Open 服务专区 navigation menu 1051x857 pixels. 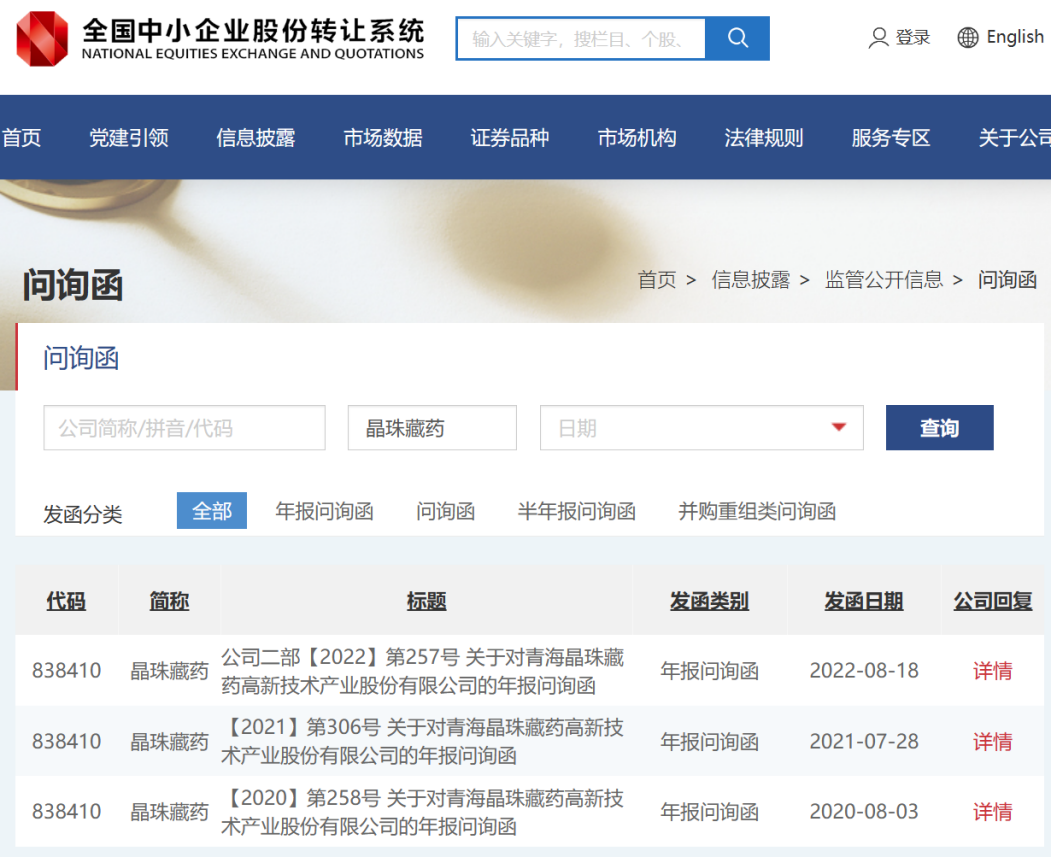point(891,137)
